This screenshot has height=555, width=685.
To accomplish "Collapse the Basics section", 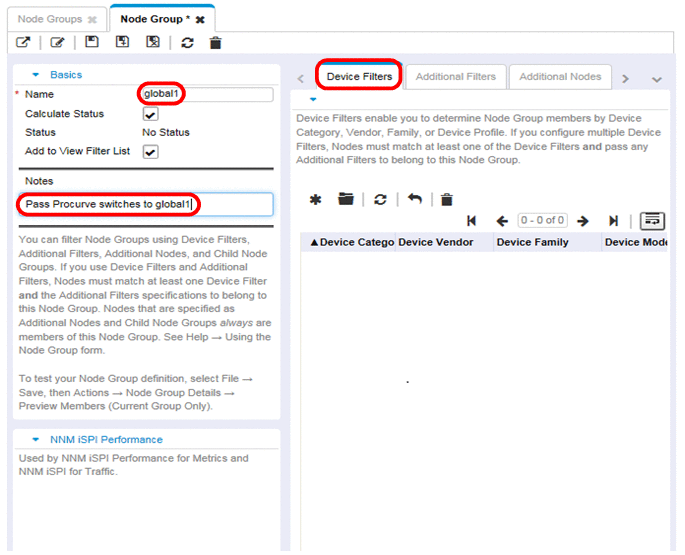I will [37, 75].
